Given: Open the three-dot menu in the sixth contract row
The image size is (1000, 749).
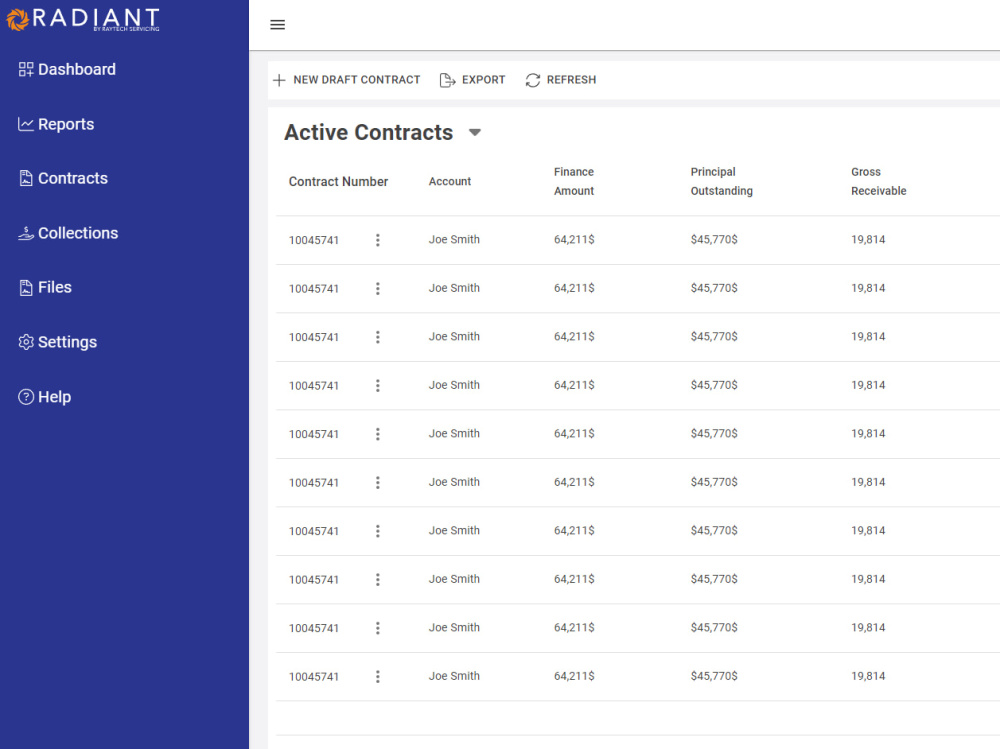Looking at the screenshot, I should pyautogui.click(x=378, y=482).
